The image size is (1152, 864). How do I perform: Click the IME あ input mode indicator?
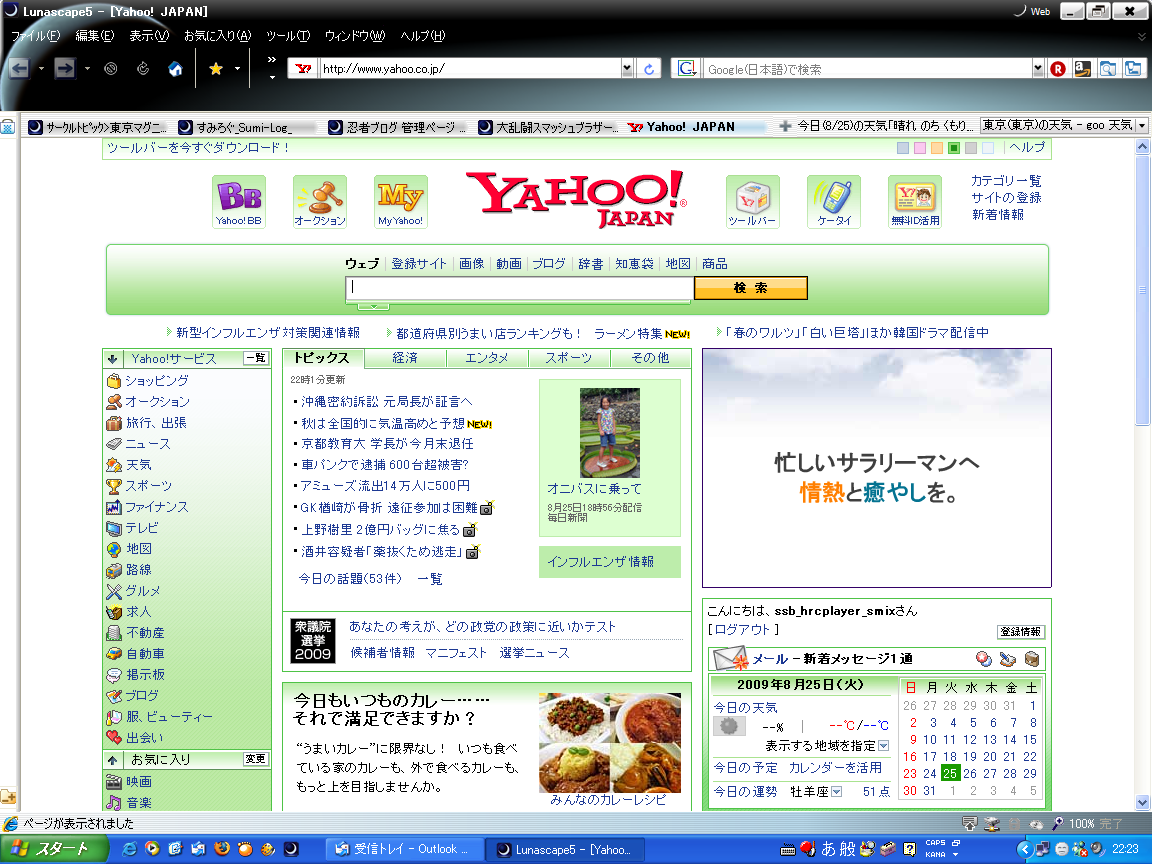click(x=828, y=849)
